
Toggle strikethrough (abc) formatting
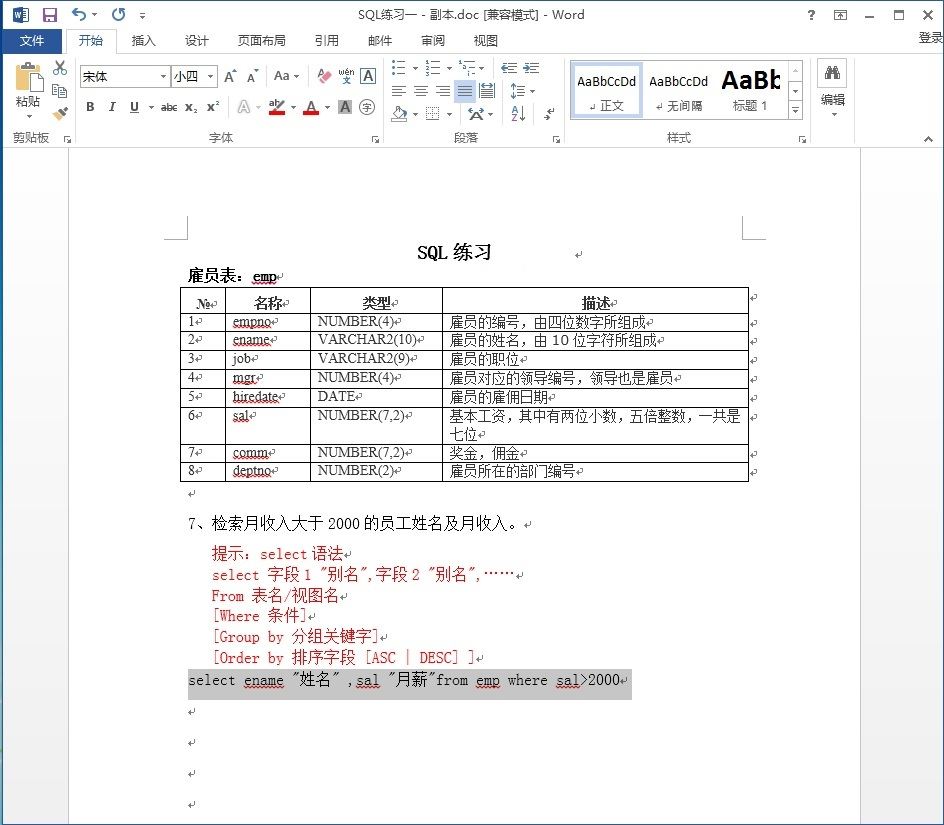[x=169, y=107]
